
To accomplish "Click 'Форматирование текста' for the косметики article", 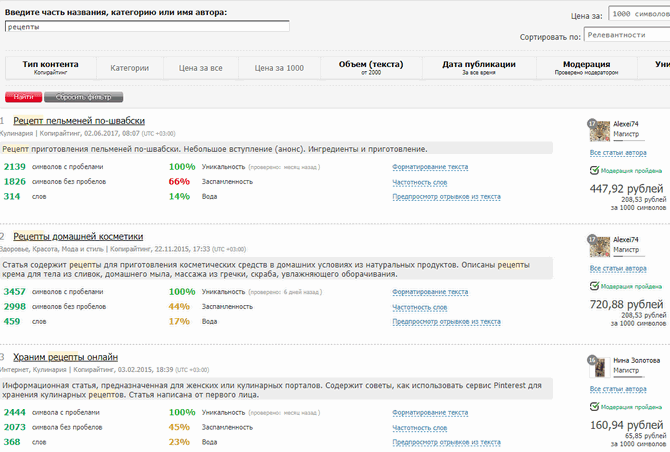I will [430, 292].
